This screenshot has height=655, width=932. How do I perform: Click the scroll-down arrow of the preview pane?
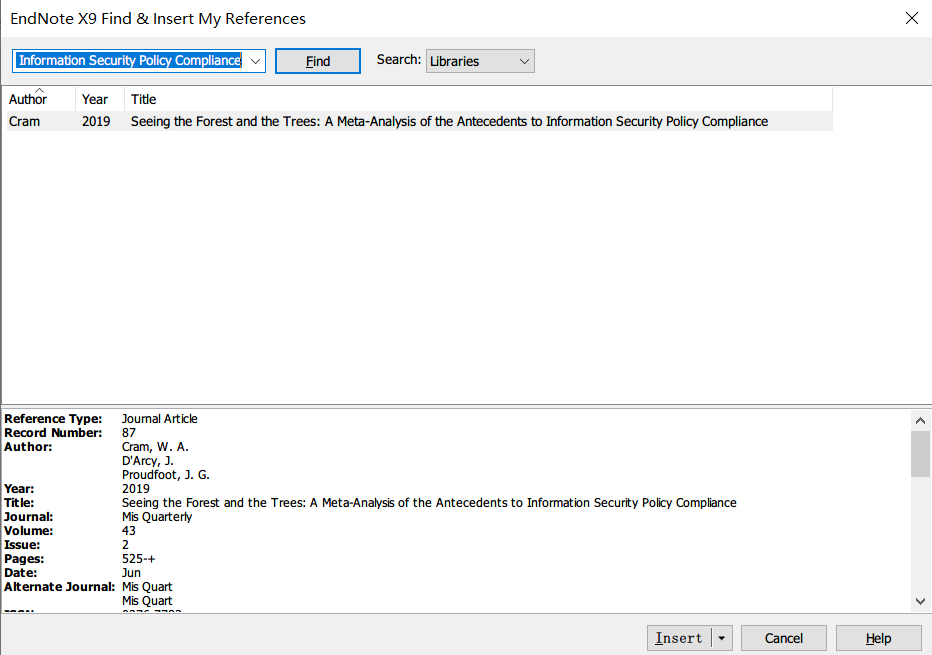(920, 601)
